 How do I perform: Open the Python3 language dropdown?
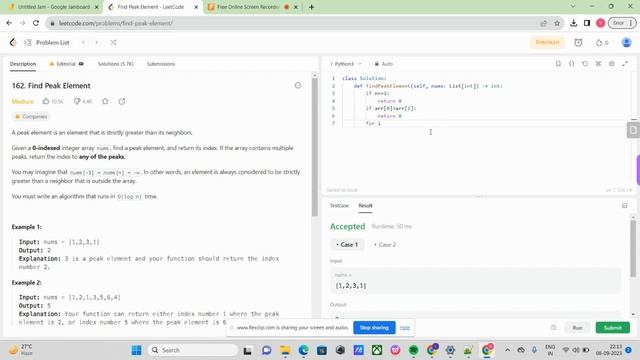[346, 64]
